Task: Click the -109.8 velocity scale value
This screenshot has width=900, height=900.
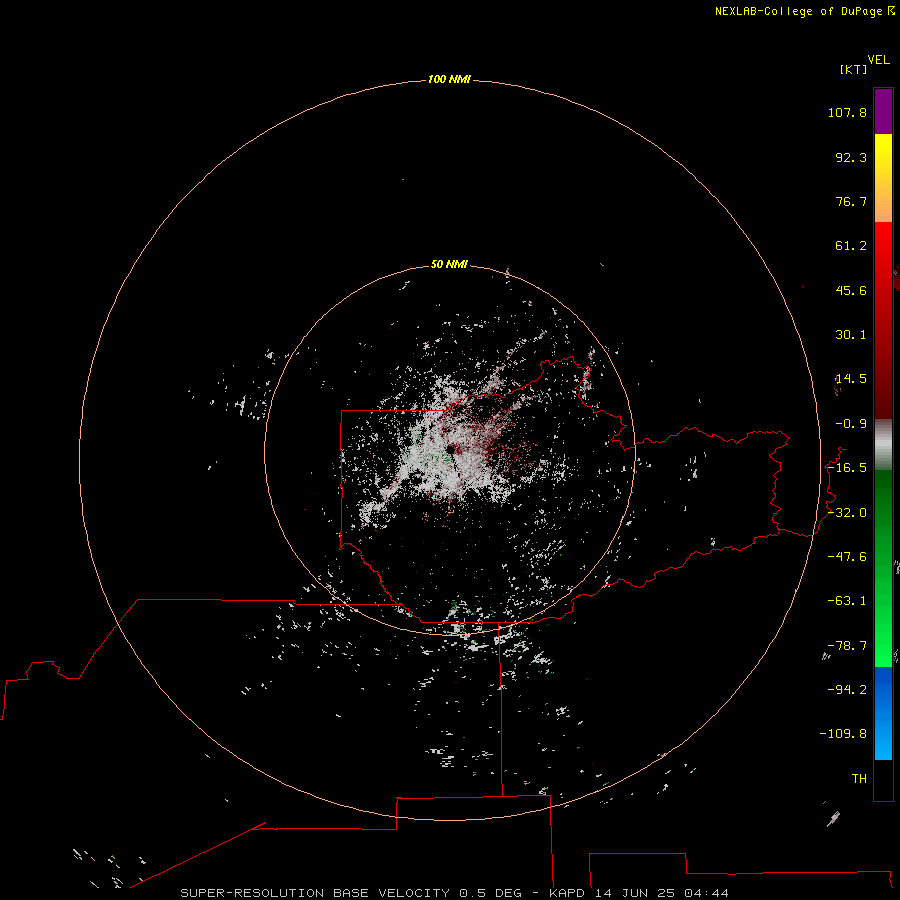Action: 843,734
